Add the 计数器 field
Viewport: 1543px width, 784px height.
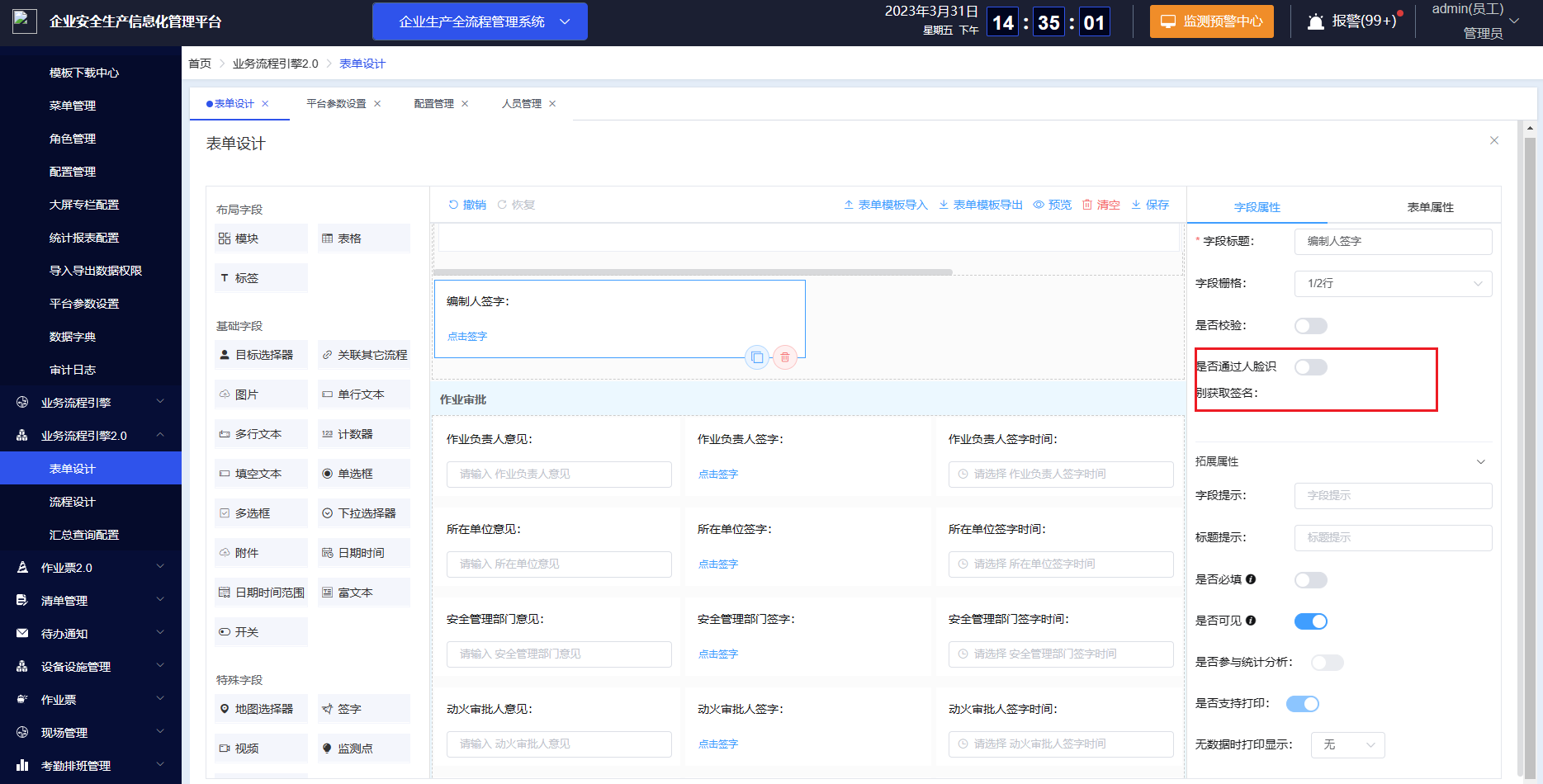tap(364, 434)
